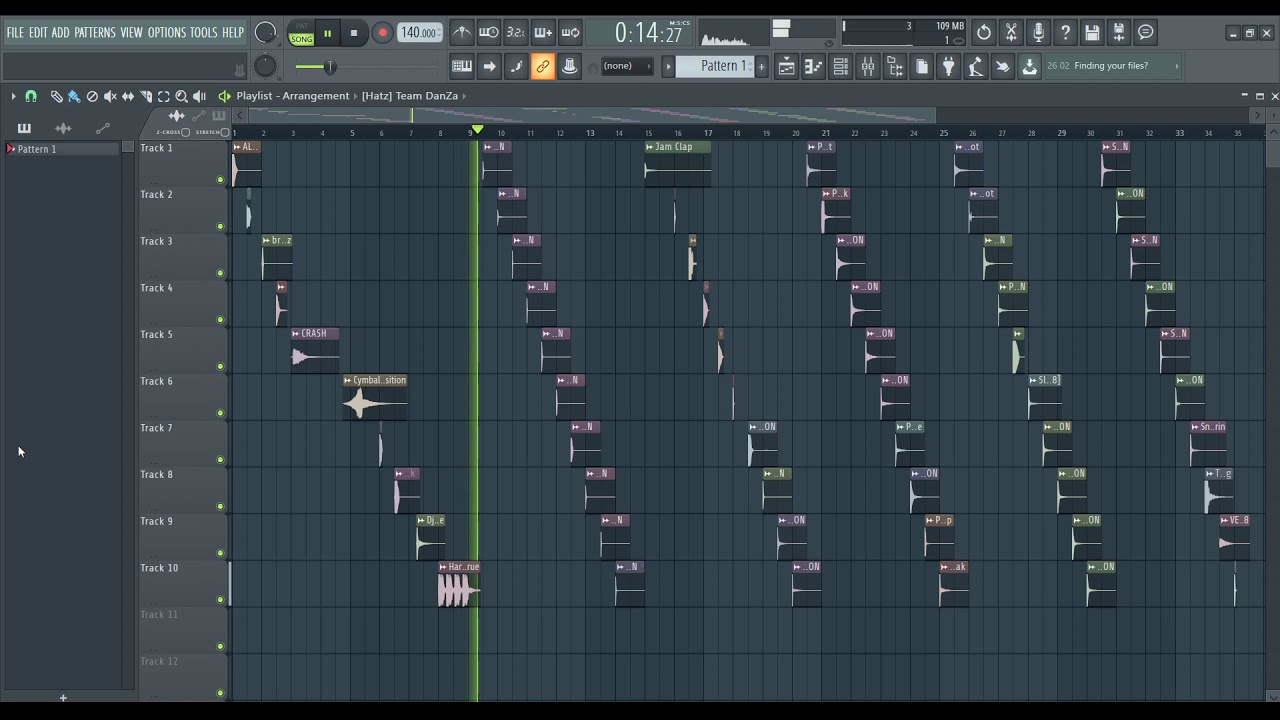Mute Track 8 with its green dot
Screen dimensions: 1280x720
pyautogui.click(x=220, y=506)
